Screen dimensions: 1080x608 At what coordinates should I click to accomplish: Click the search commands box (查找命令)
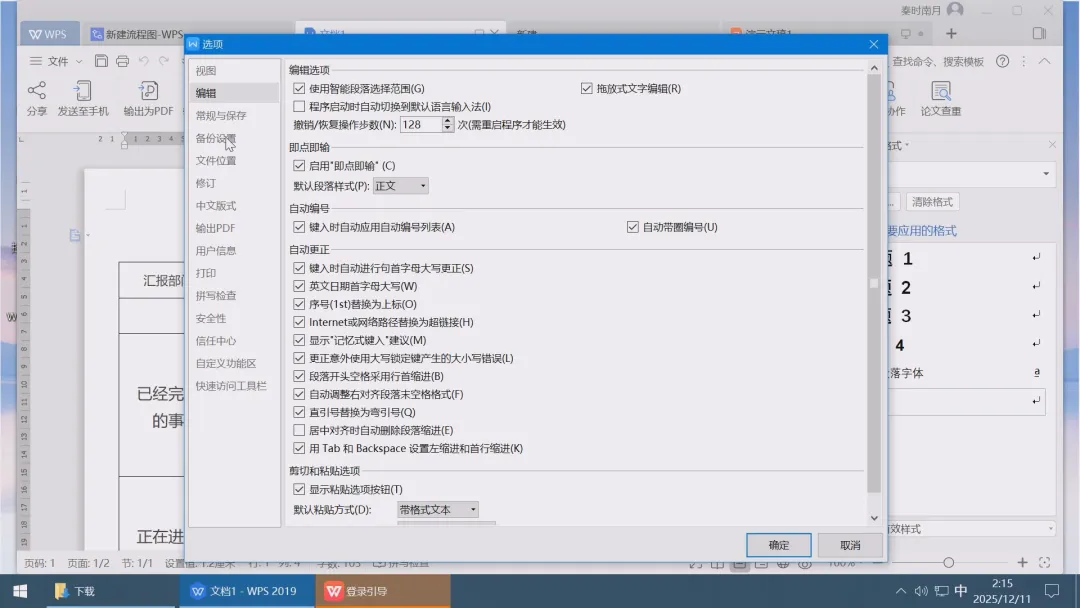click(x=937, y=61)
